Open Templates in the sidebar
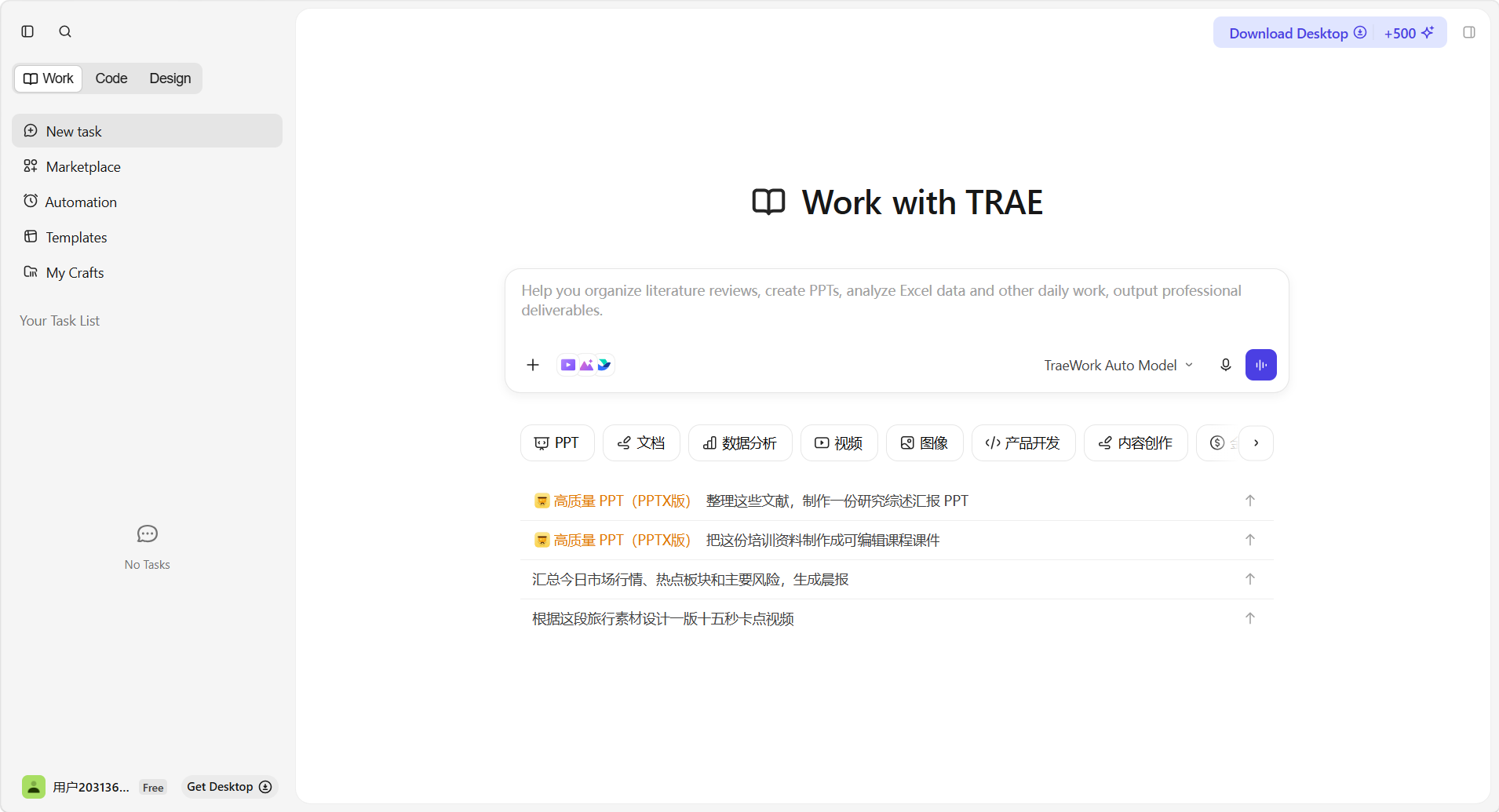 coord(147,237)
